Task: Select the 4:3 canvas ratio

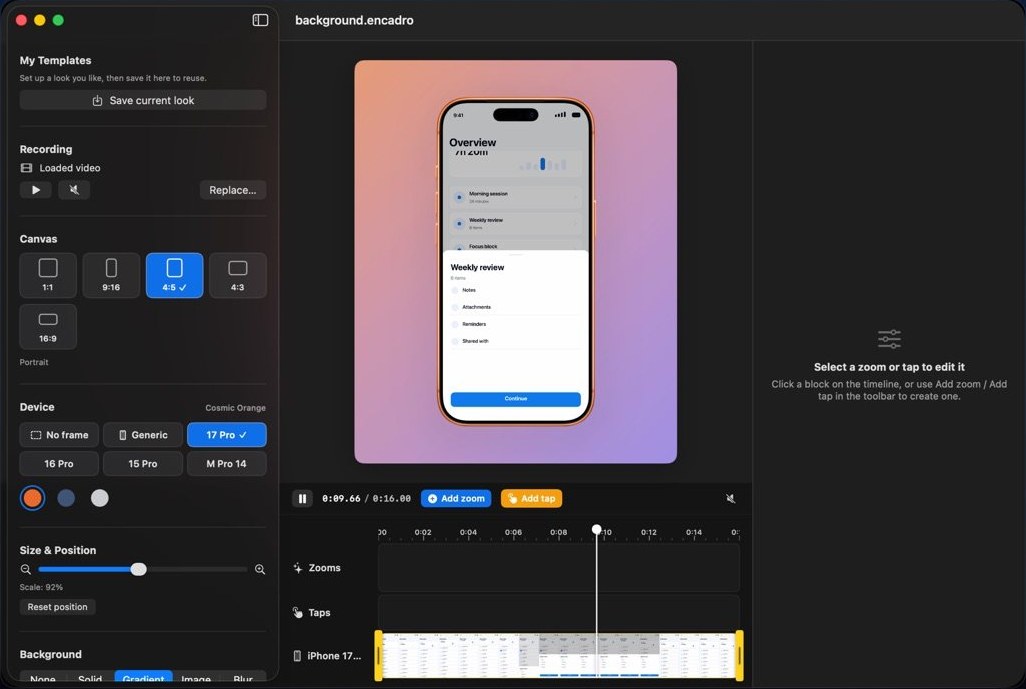Action: pyautogui.click(x=238, y=275)
